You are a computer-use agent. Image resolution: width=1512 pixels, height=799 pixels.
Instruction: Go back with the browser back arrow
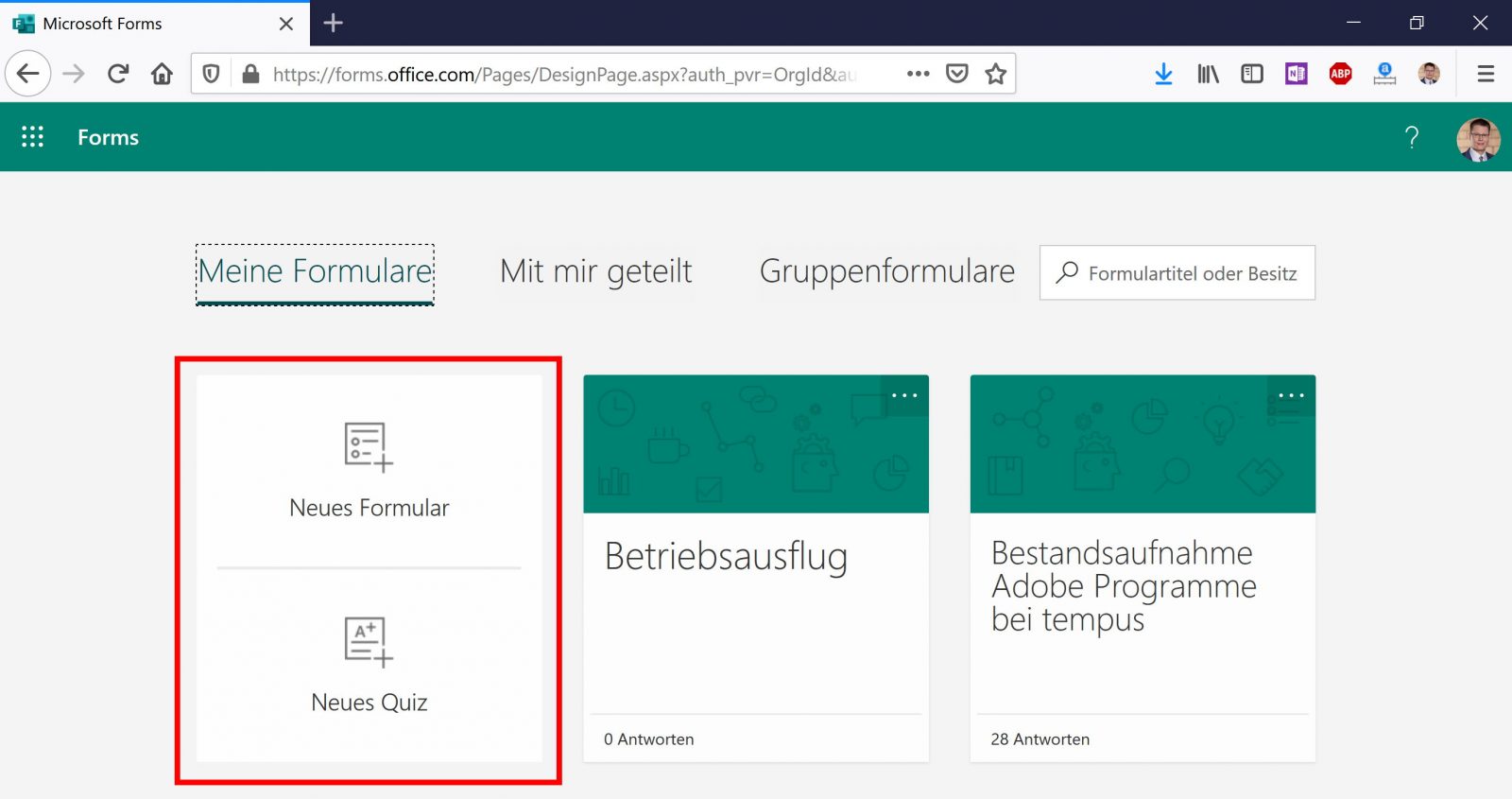coord(28,74)
